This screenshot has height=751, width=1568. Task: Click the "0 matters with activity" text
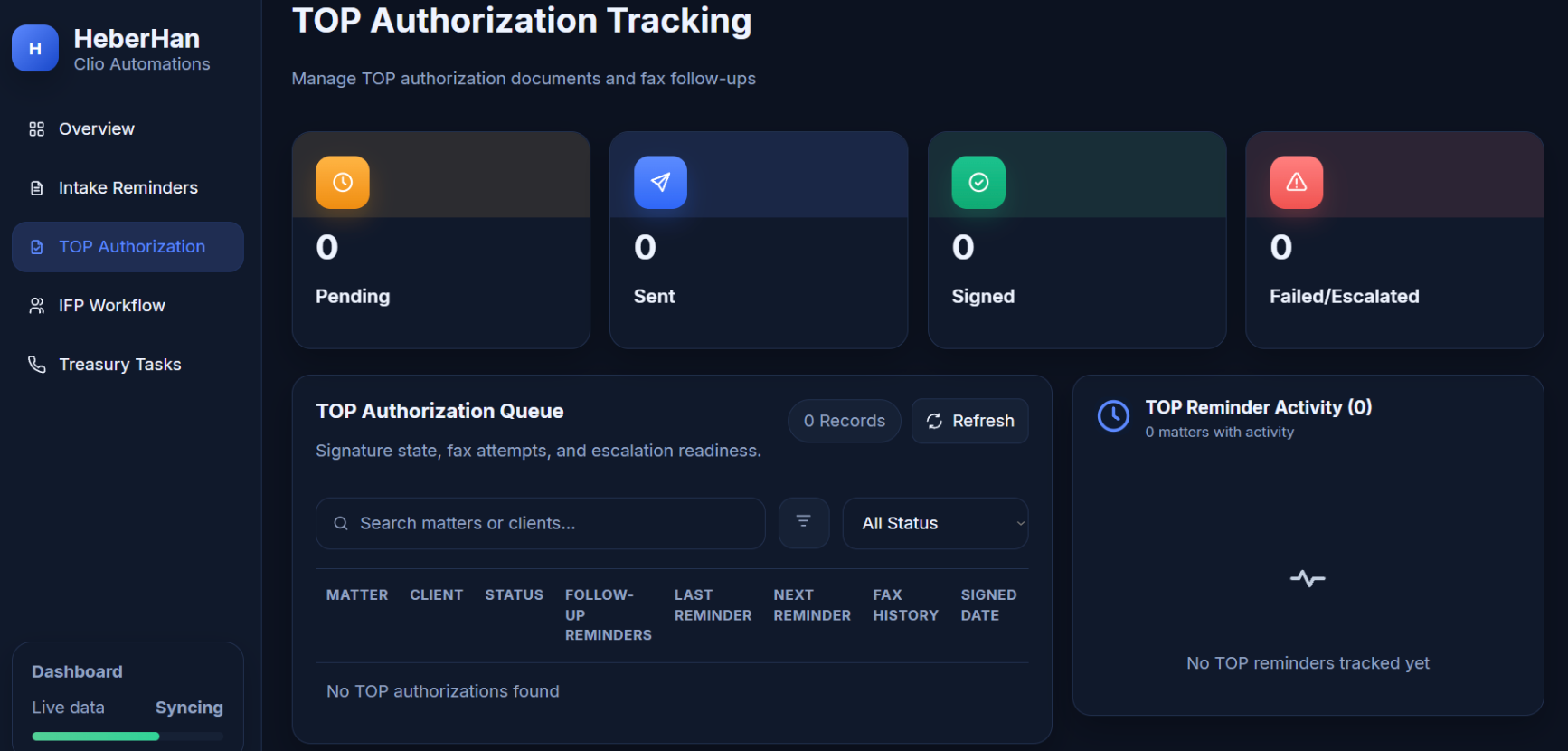click(x=1220, y=433)
